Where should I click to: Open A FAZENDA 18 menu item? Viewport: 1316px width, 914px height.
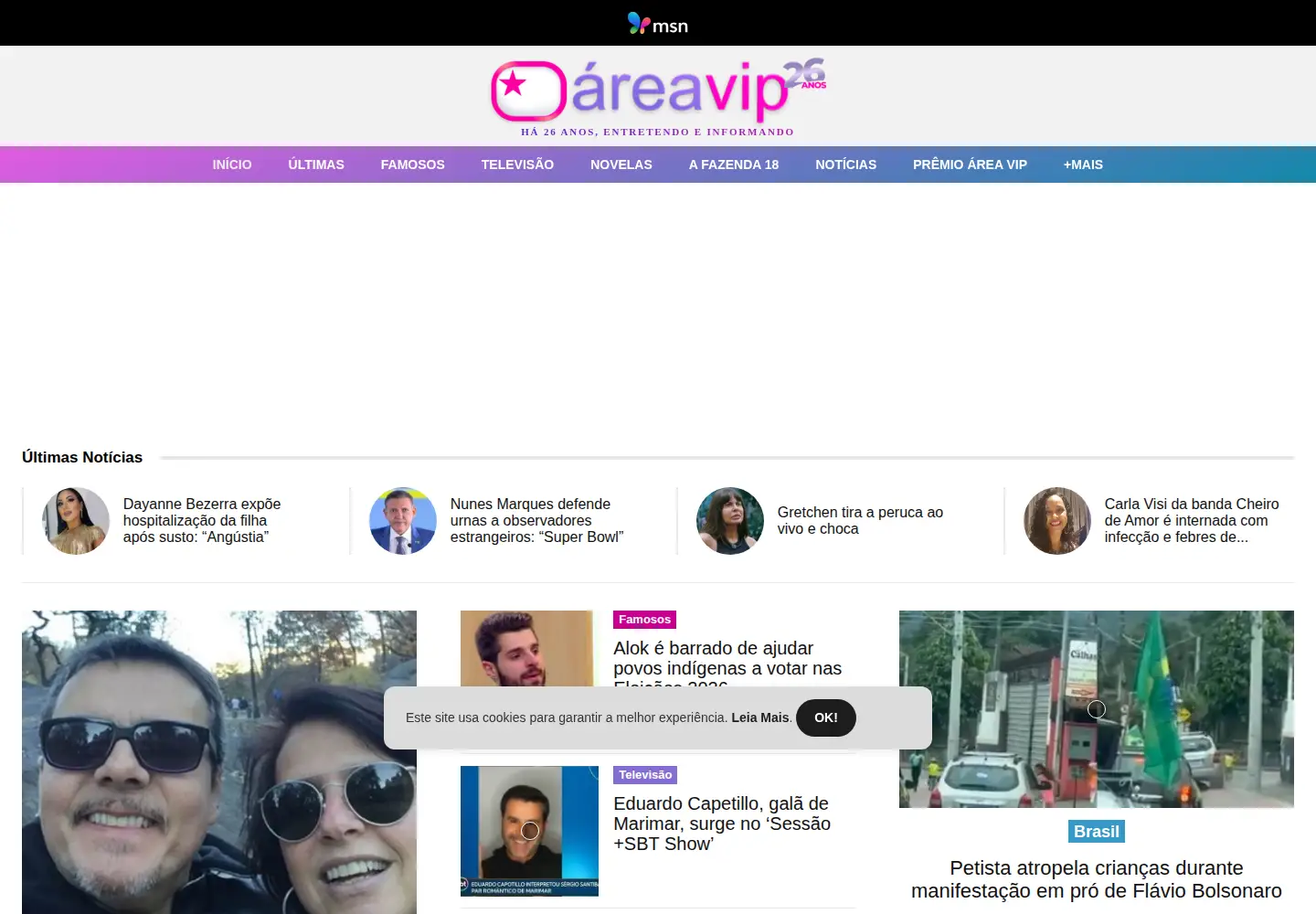click(734, 165)
